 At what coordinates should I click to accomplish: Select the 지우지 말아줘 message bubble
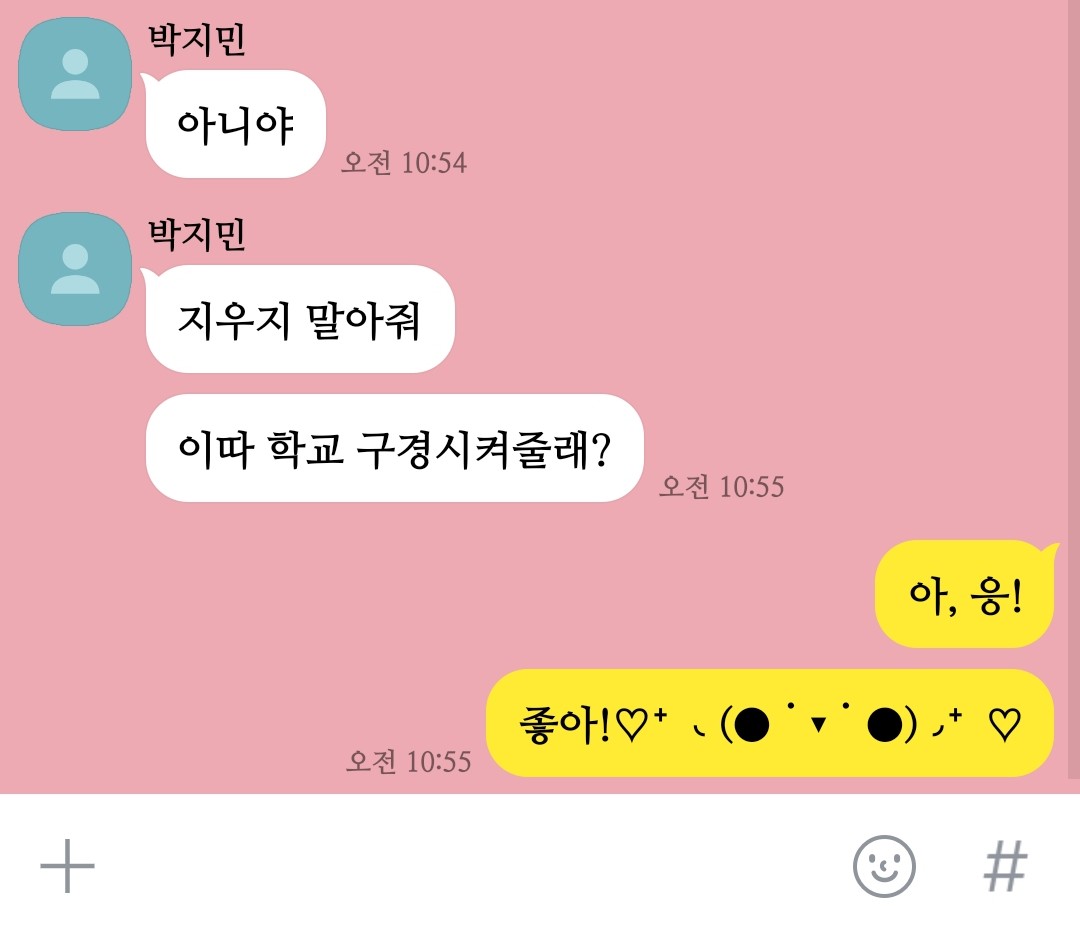tap(300, 319)
